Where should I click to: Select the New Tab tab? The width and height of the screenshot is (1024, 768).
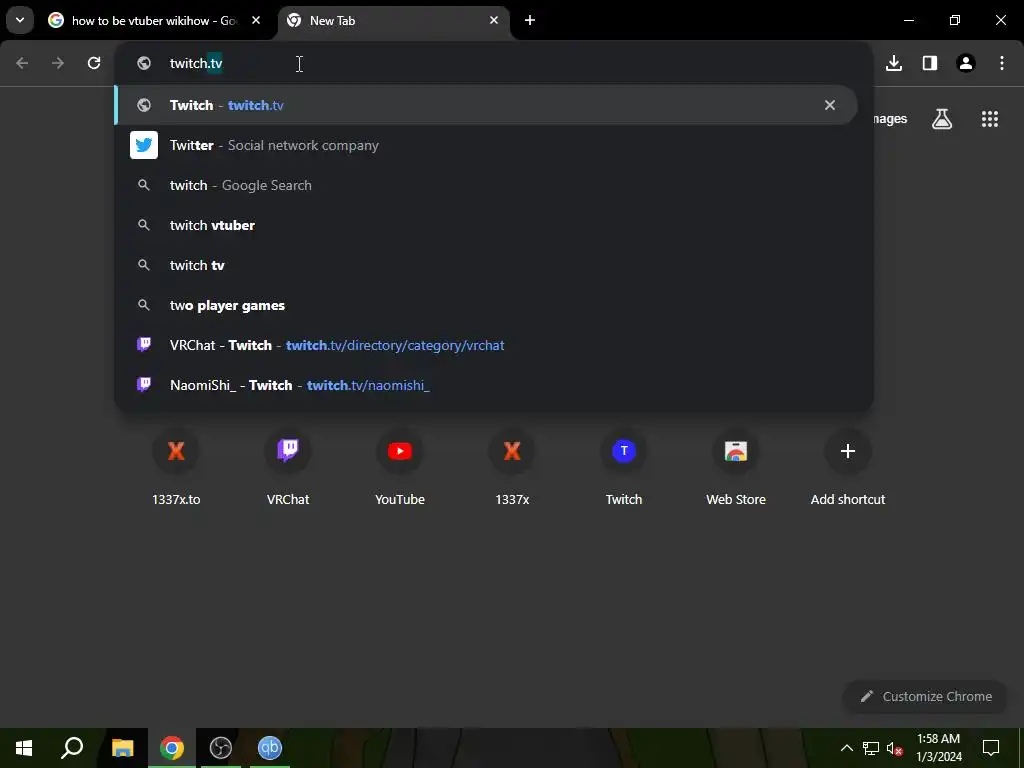(394, 20)
